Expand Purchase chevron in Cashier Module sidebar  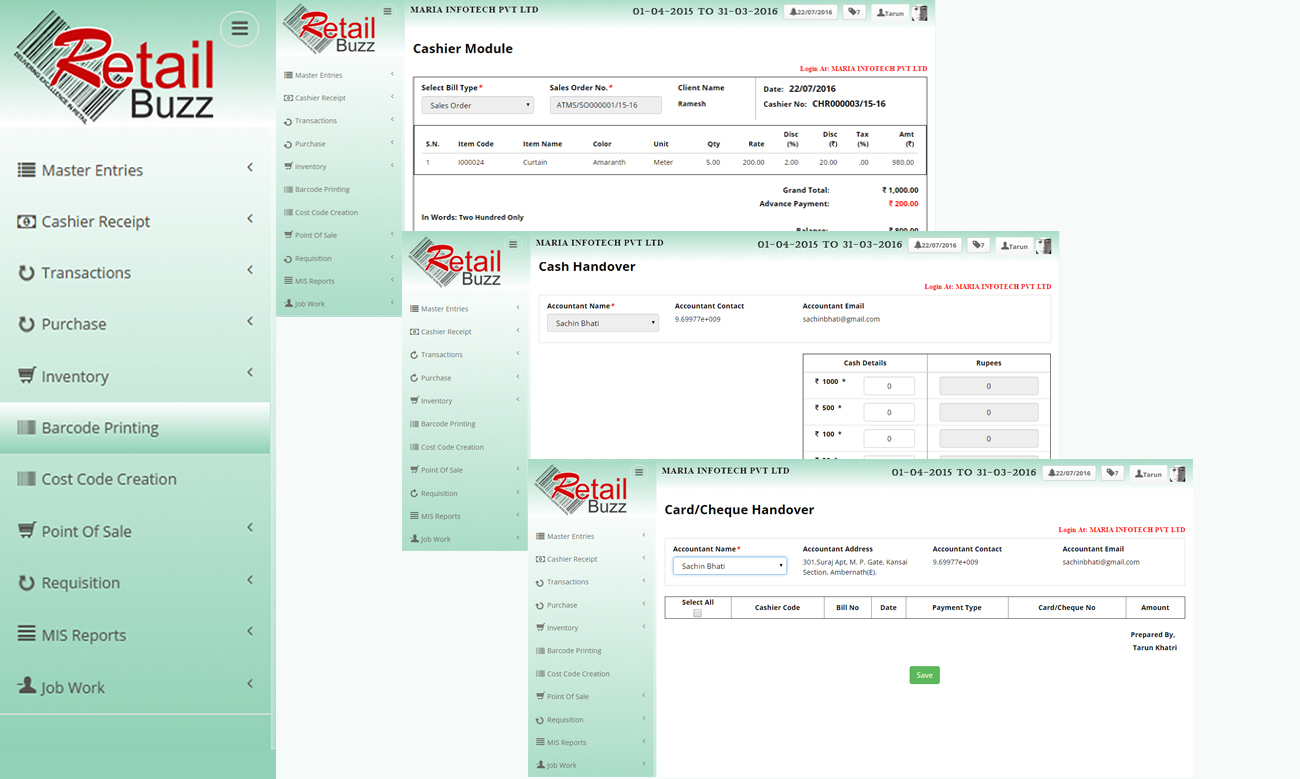pos(392,143)
